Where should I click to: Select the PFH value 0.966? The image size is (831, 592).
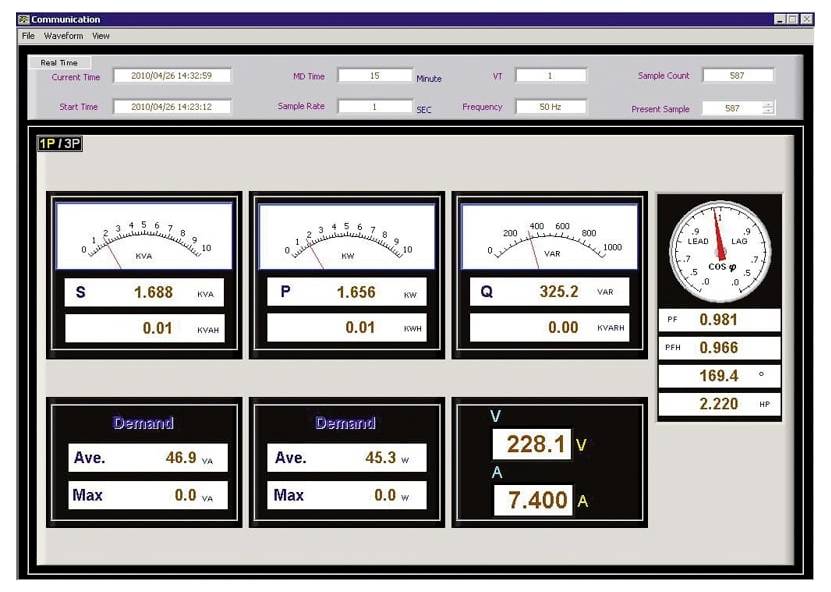719,348
